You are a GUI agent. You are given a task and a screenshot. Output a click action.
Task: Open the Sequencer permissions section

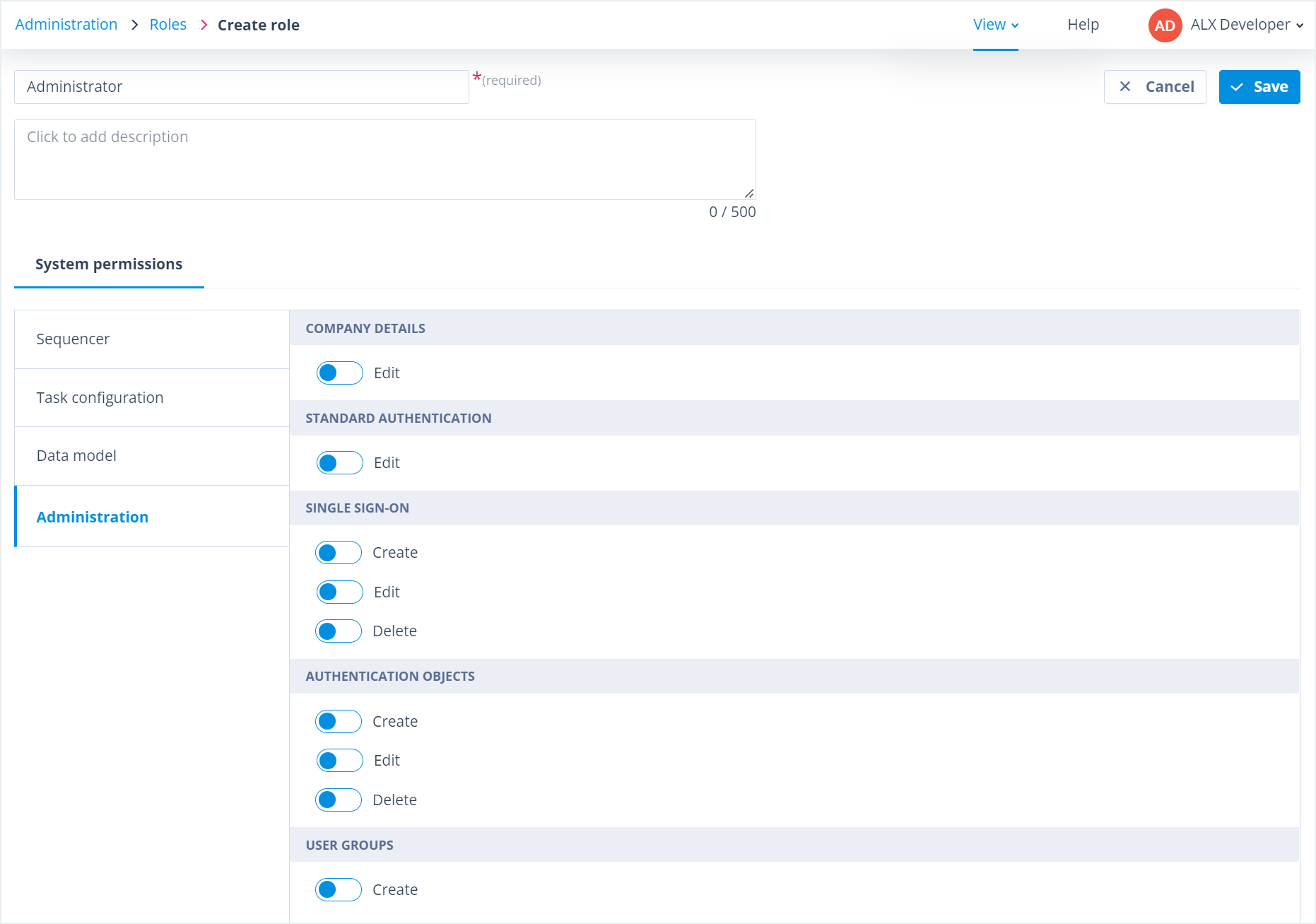152,339
